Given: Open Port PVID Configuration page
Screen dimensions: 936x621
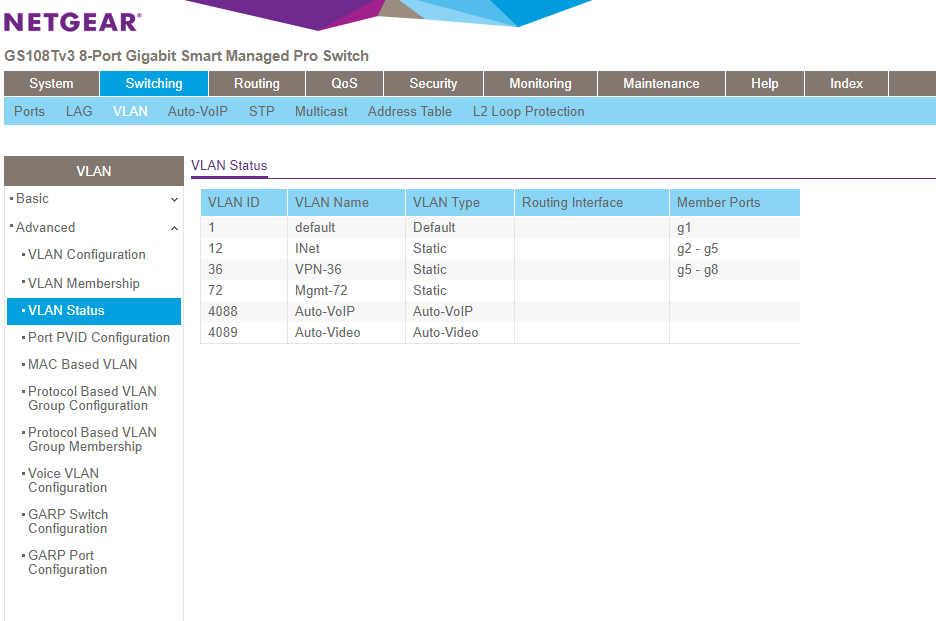Looking at the screenshot, I should (99, 337).
